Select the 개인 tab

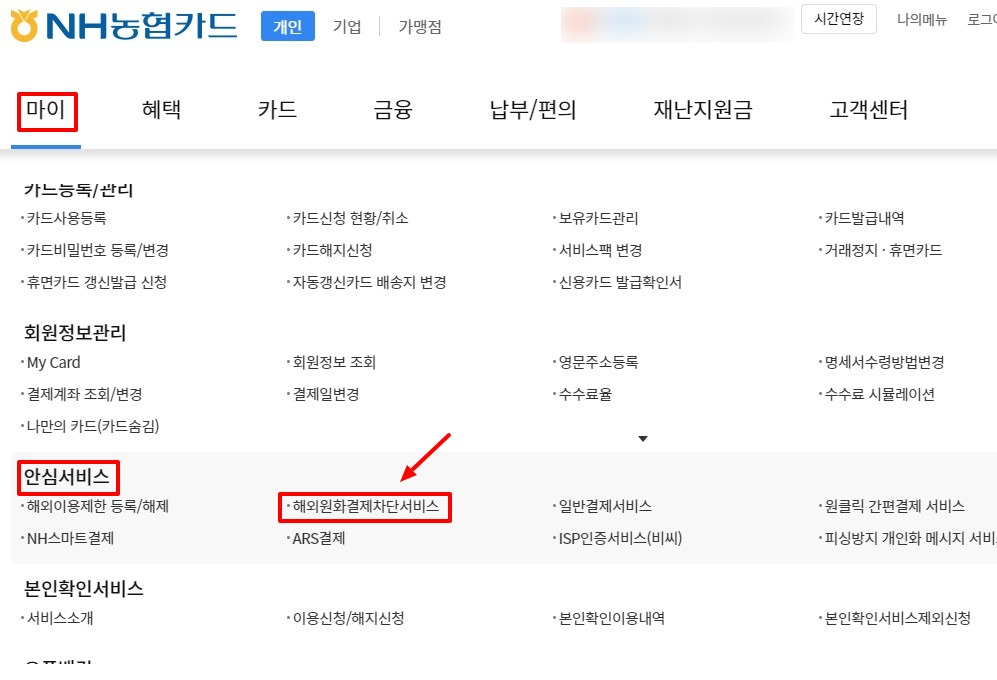(287, 26)
